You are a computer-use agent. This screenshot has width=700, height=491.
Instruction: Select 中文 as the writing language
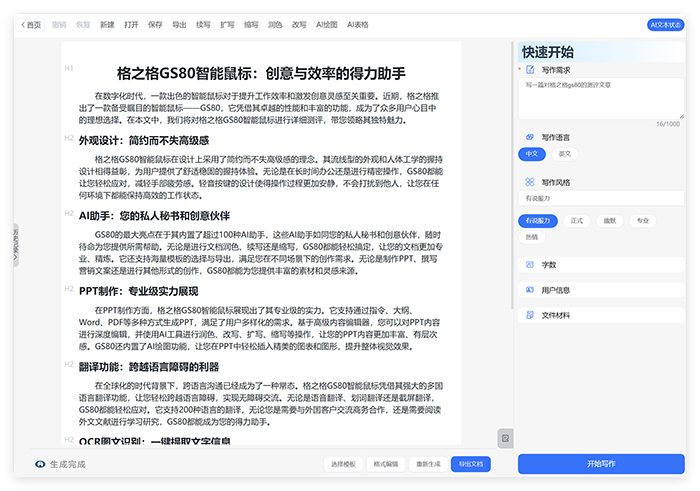tap(532, 154)
